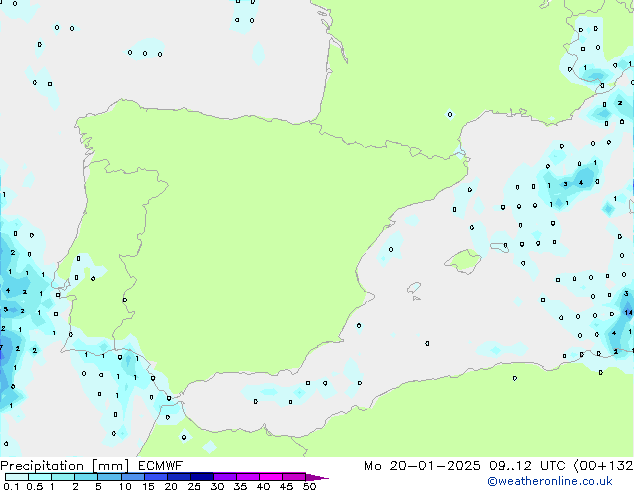Click the Precipitation [mm] title text
Viewport: 634px width, 490px height.
coord(64,466)
